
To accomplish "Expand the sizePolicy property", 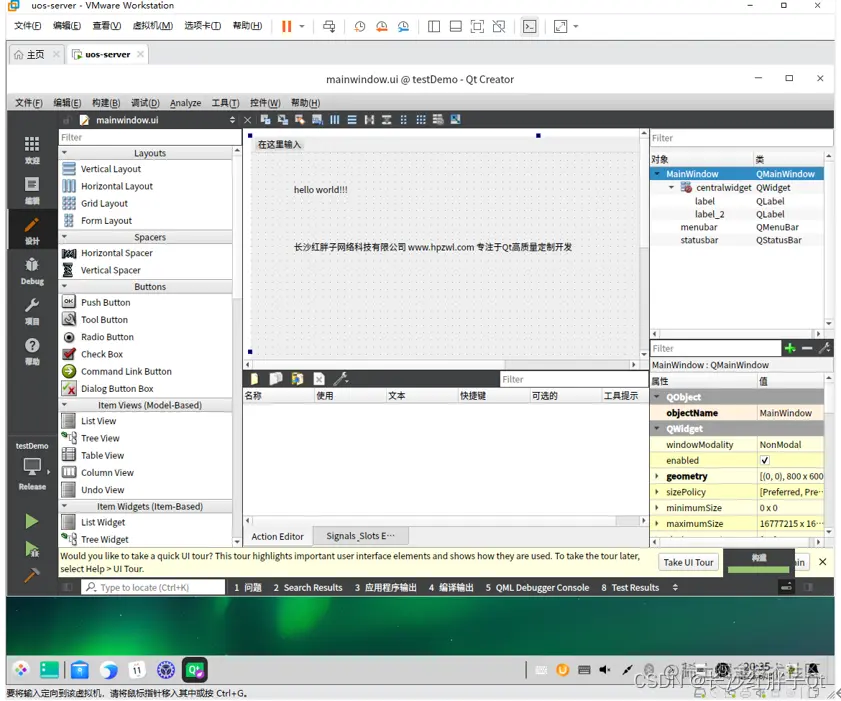I will (x=656, y=492).
